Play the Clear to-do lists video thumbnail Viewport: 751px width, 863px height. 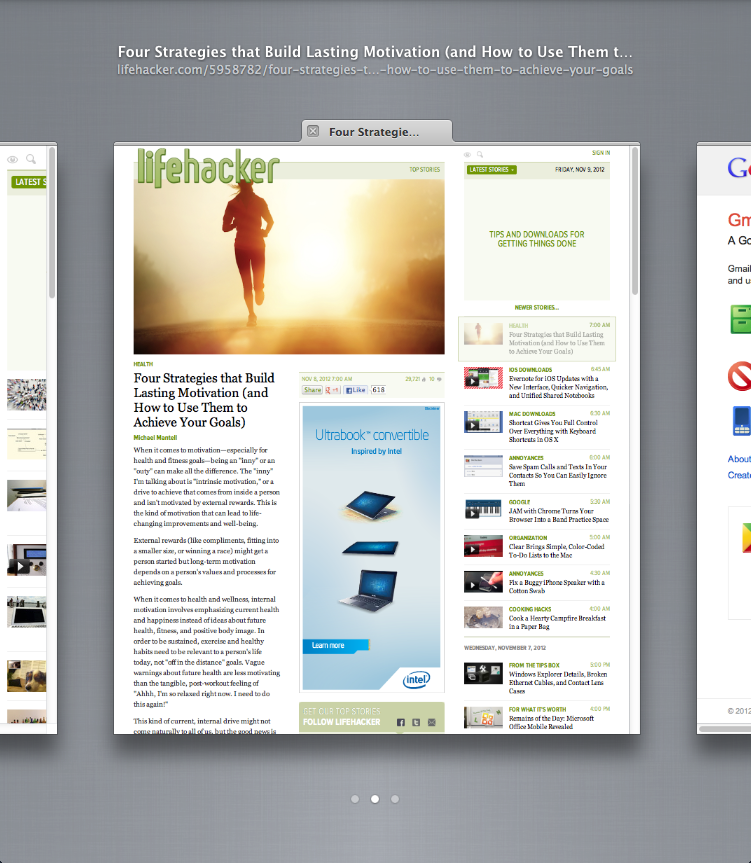pyautogui.click(x=483, y=545)
